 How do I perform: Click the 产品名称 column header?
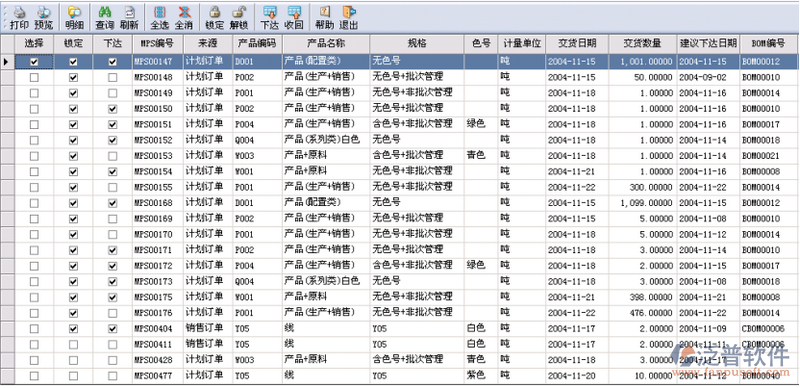(326, 43)
